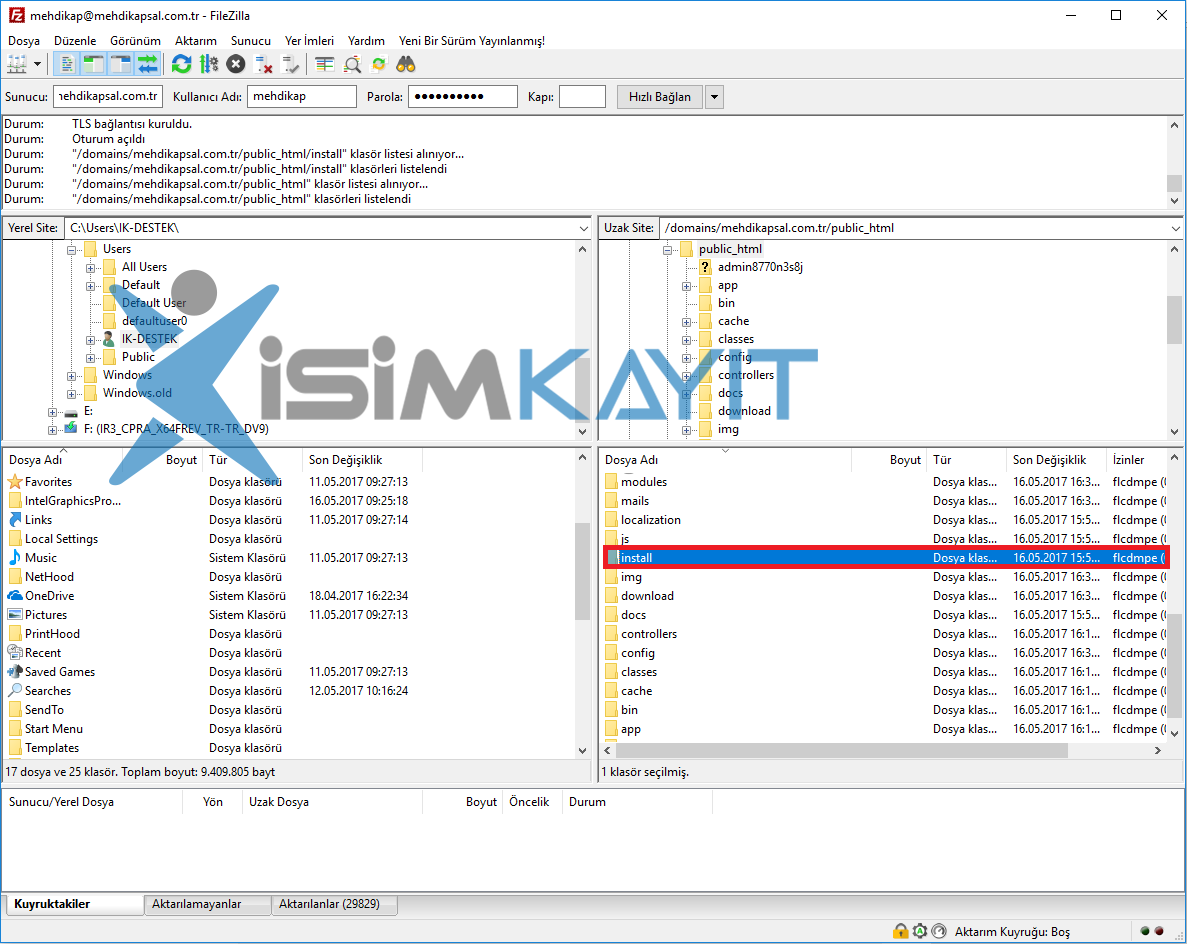Open the Site Manager
Image resolution: width=1187 pixels, height=944 pixels.
(x=17, y=64)
